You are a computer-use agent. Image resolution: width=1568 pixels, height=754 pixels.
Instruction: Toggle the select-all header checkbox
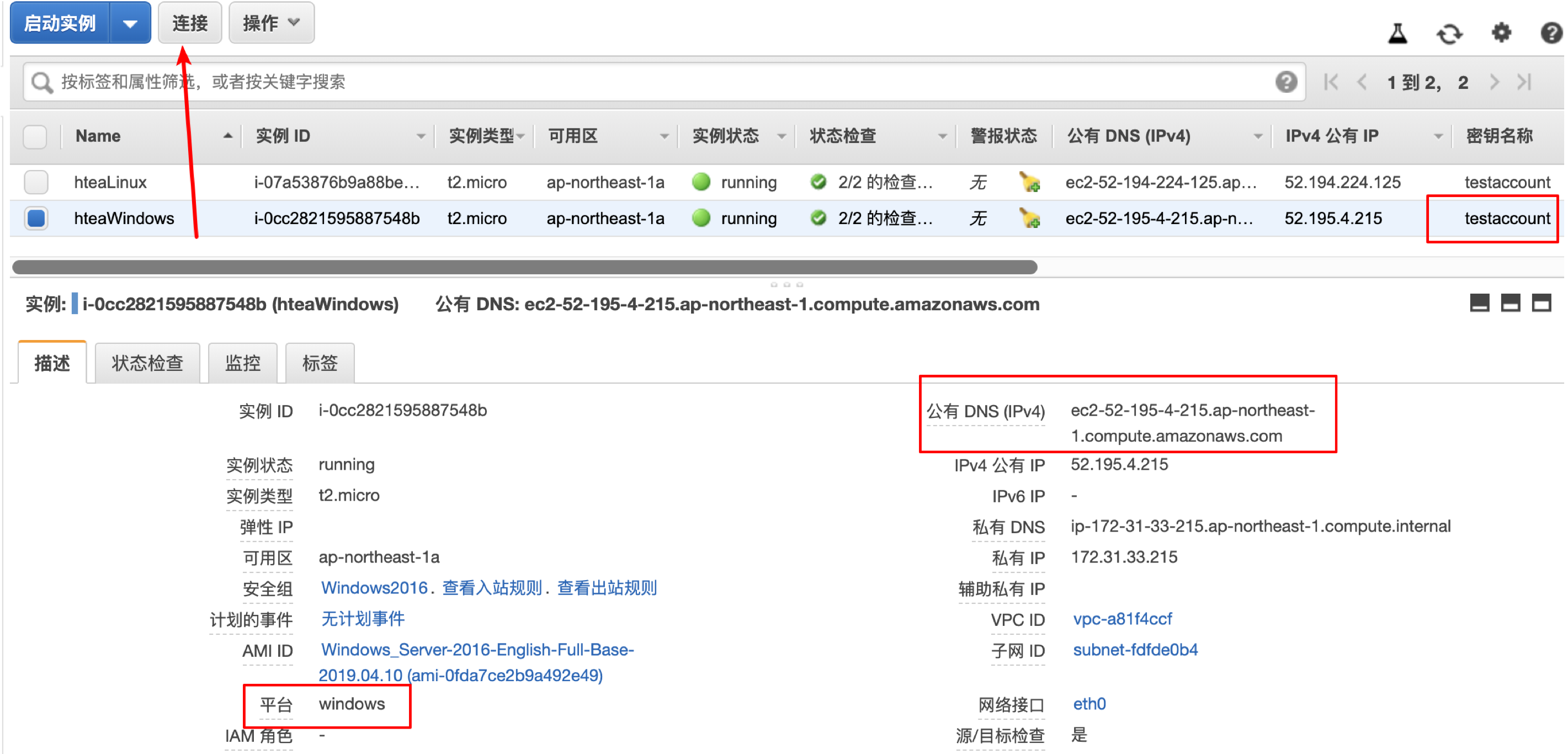(x=35, y=136)
